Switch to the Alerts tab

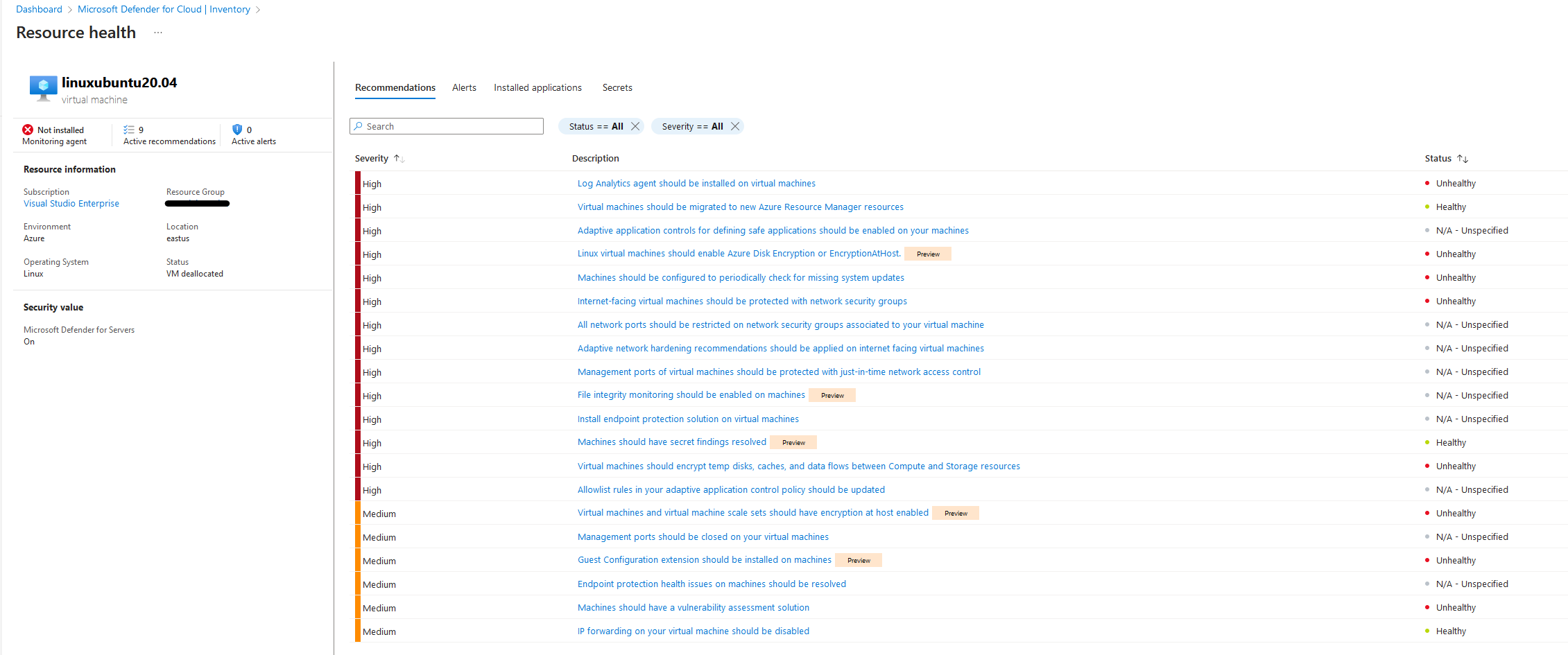(464, 87)
